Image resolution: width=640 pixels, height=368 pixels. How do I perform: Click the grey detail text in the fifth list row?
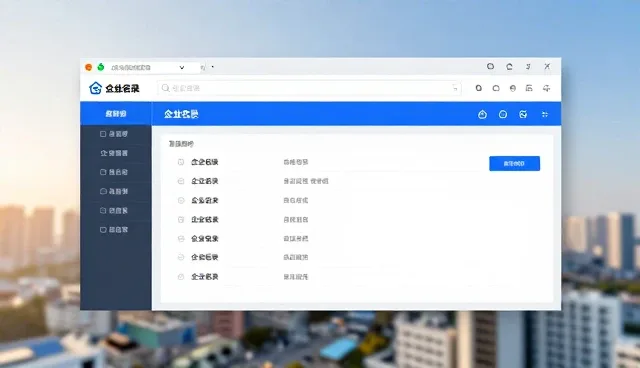296,239
